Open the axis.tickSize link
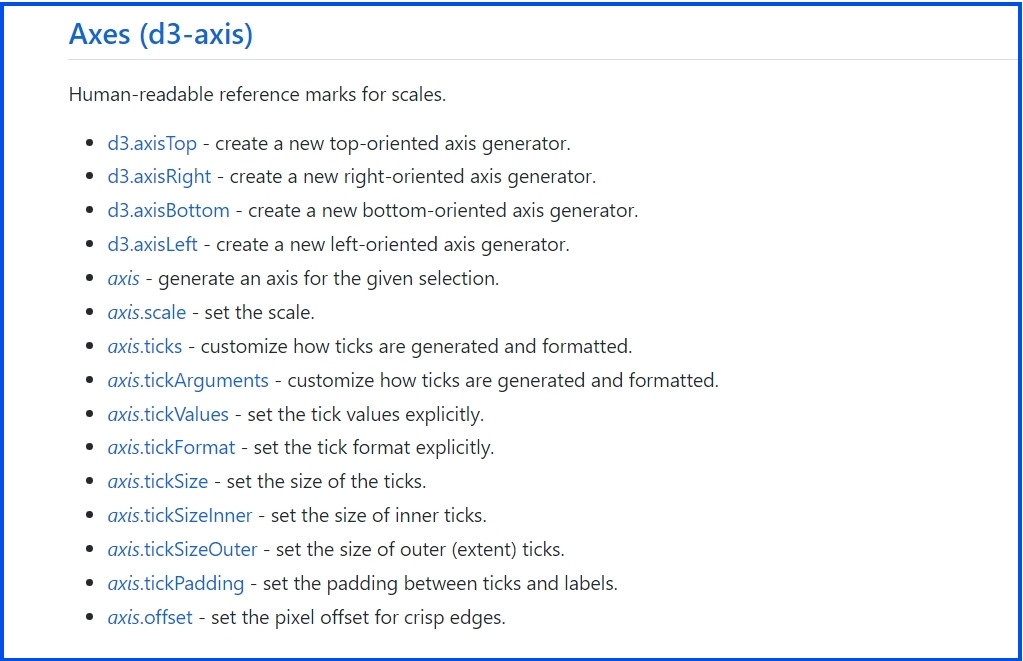This screenshot has height=661, width=1023. pyautogui.click(x=157, y=481)
